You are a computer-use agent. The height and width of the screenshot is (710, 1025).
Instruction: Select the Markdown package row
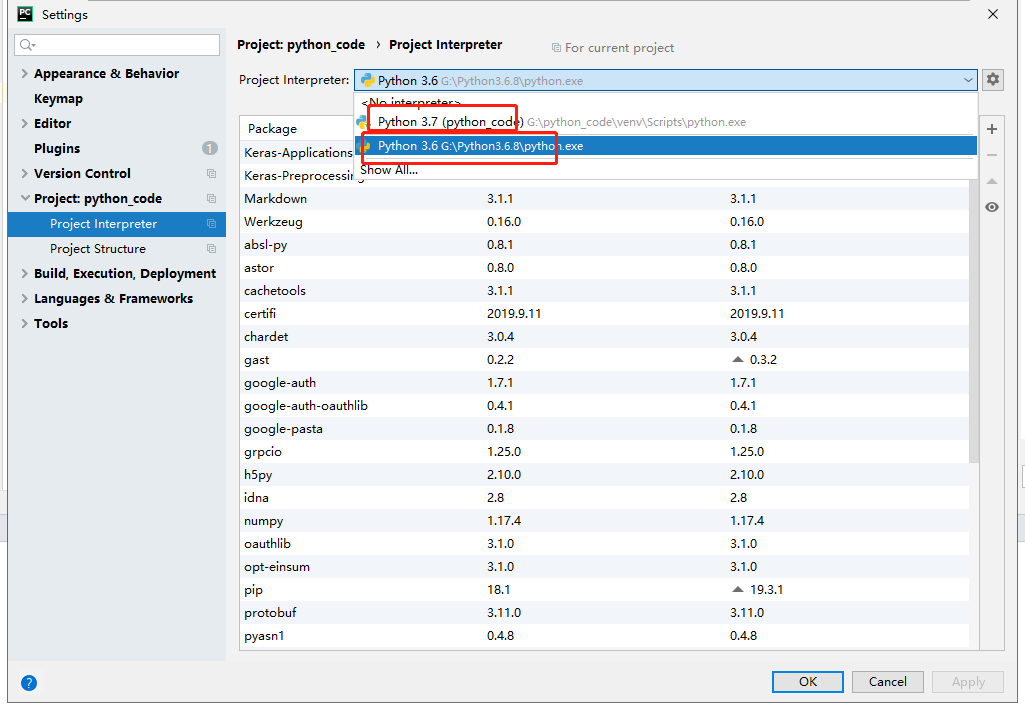604,198
